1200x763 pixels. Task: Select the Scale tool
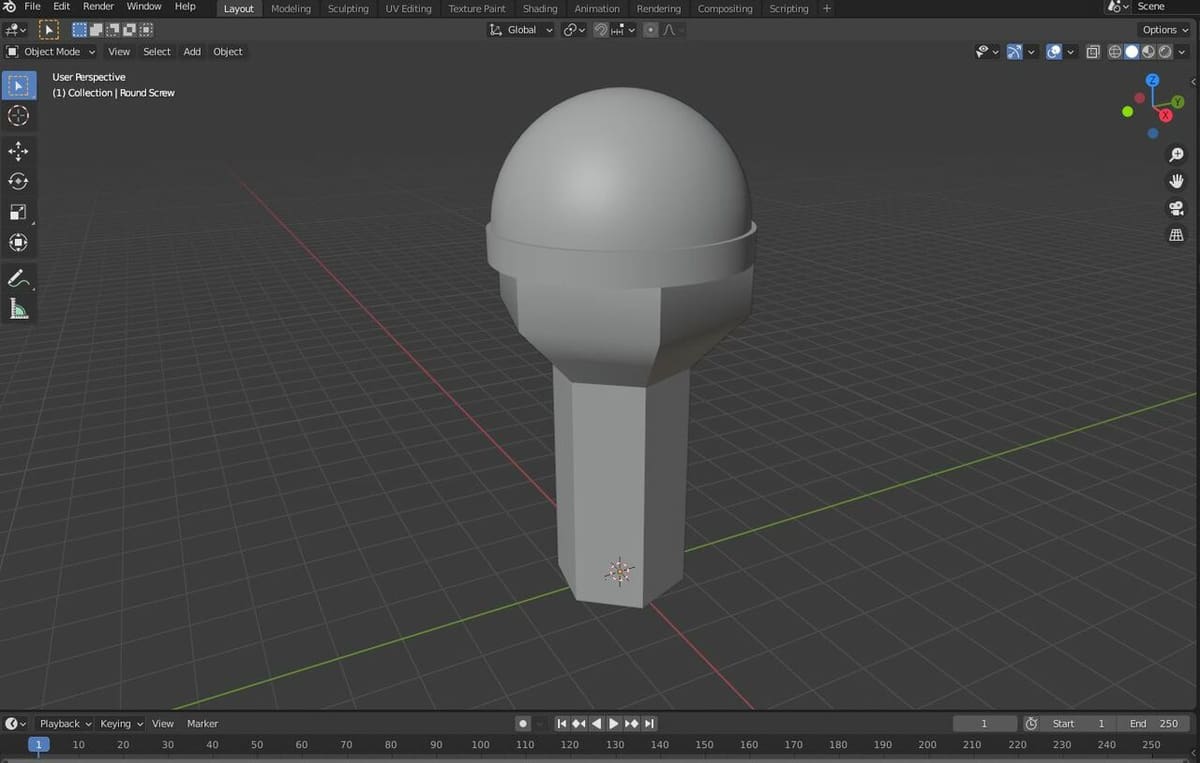tap(20, 212)
